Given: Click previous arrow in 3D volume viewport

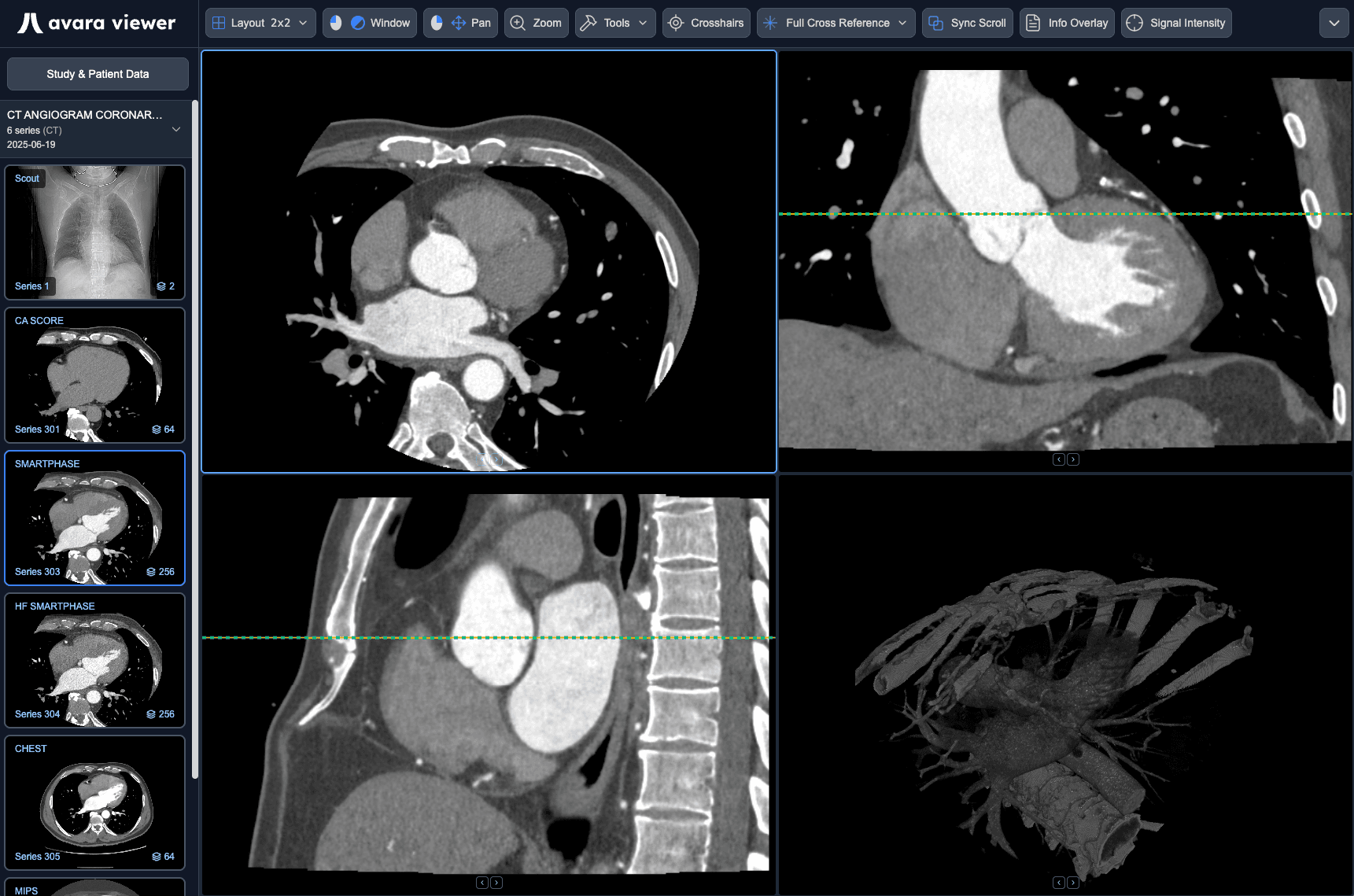Looking at the screenshot, I should pos(1059,883).
